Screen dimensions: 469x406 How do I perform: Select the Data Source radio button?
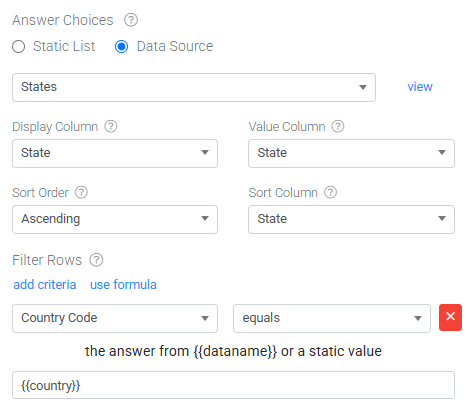pos(121,47)
